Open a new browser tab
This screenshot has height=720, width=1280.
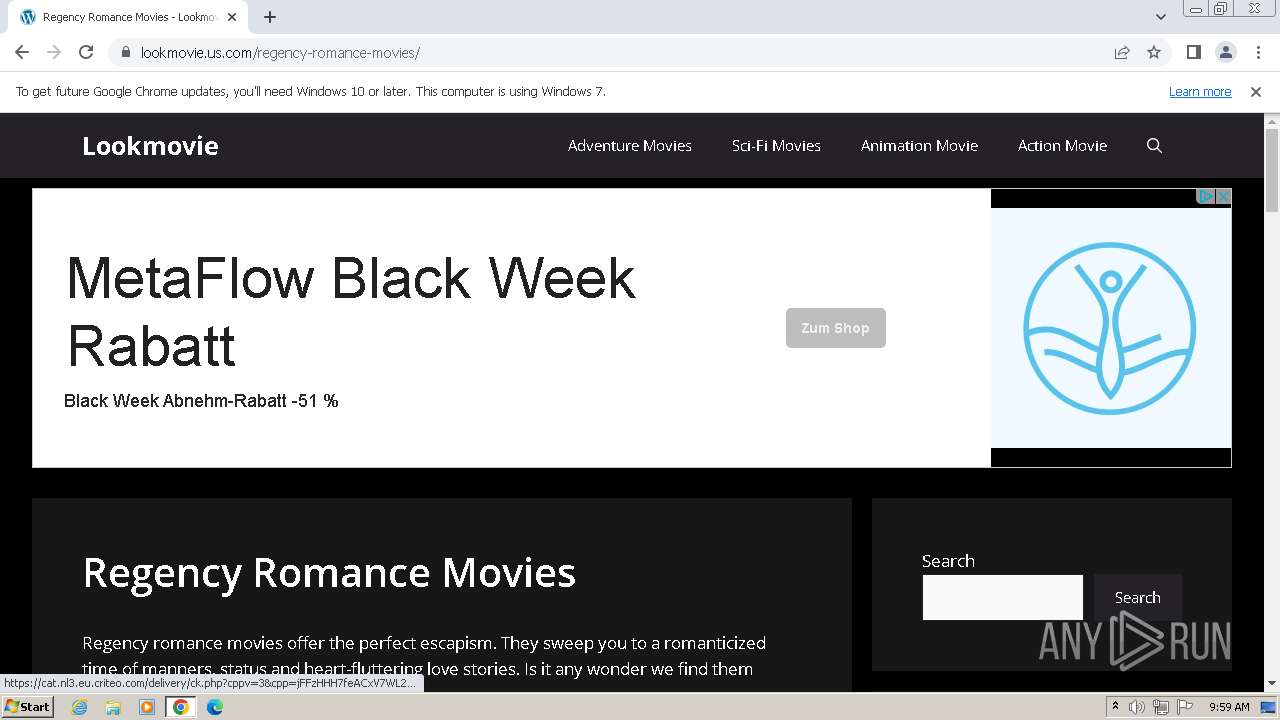pos(270,17)
